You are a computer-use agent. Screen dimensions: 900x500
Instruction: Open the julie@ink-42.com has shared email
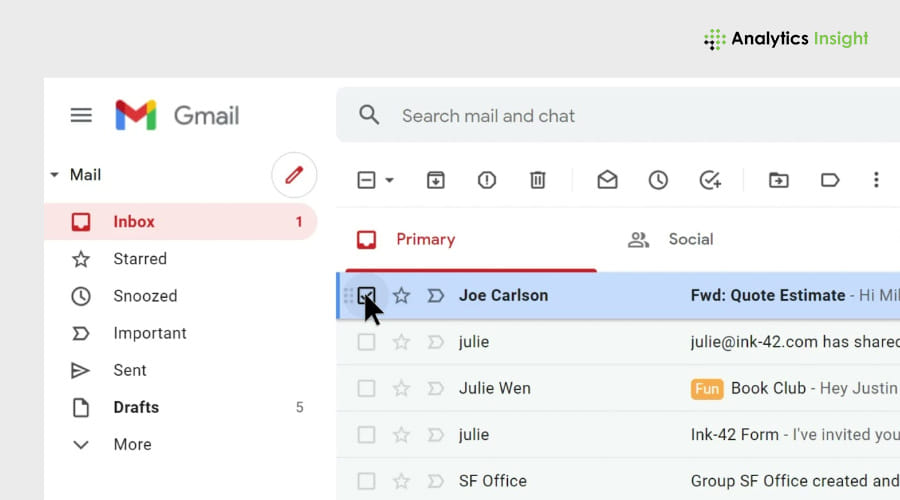click(x=795, y=342)
